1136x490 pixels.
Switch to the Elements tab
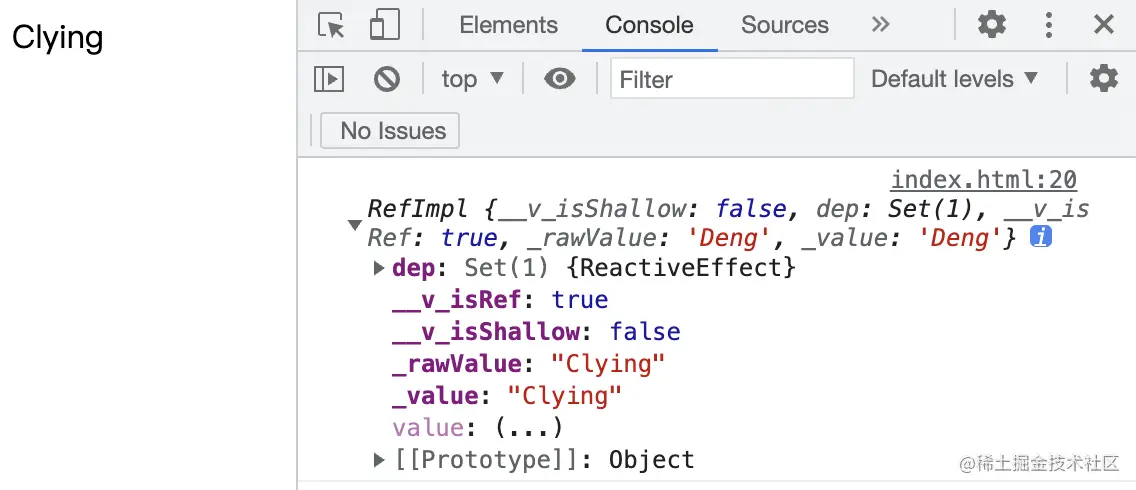click(x=508, y=25)
